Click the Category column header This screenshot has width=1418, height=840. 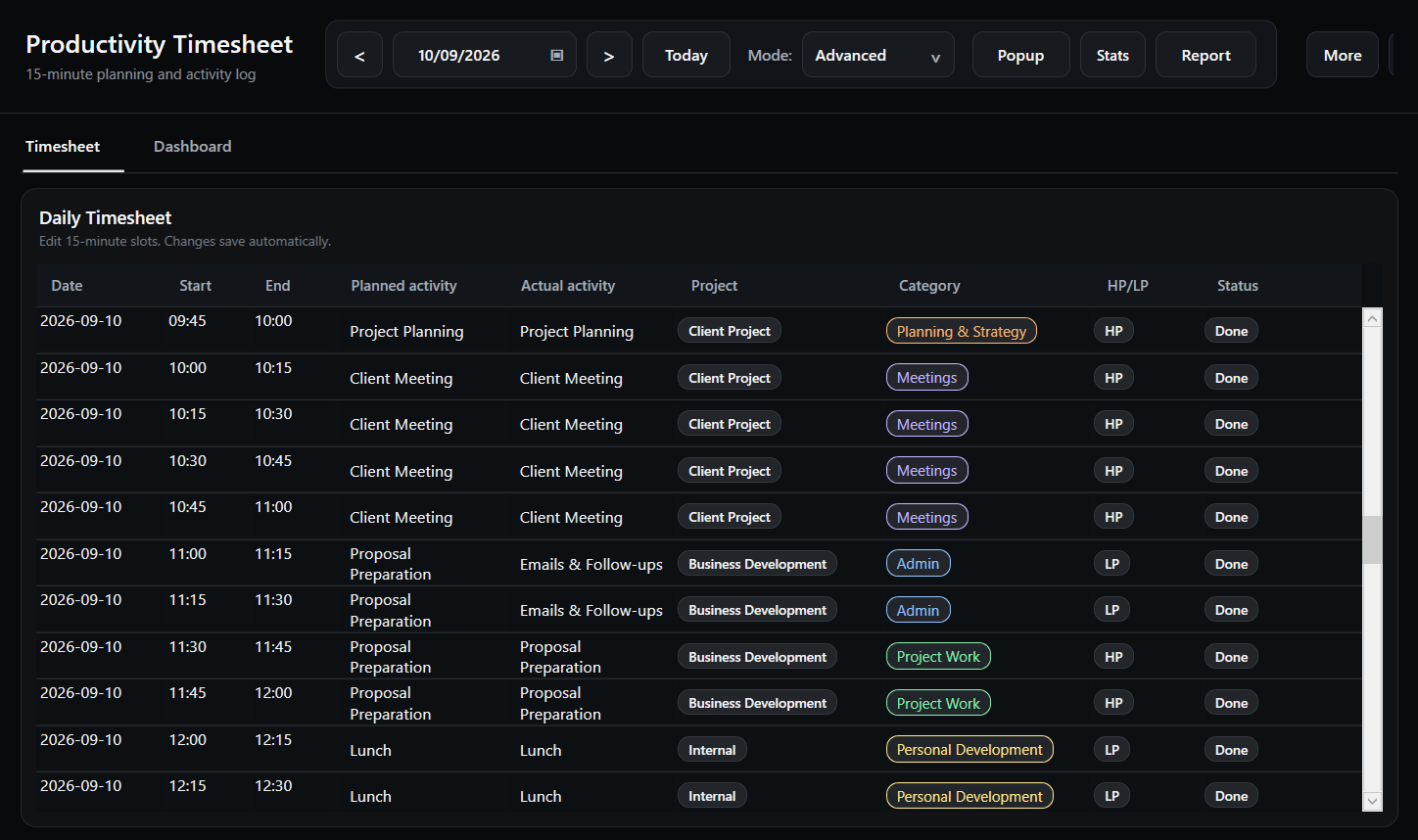(929, 286)
